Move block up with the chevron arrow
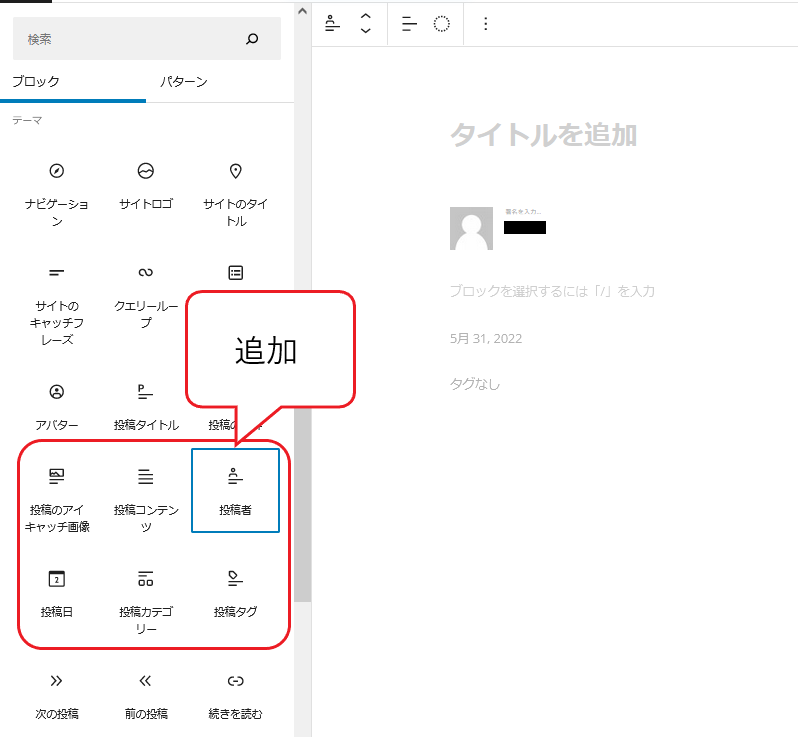 [x=366, y=16]
